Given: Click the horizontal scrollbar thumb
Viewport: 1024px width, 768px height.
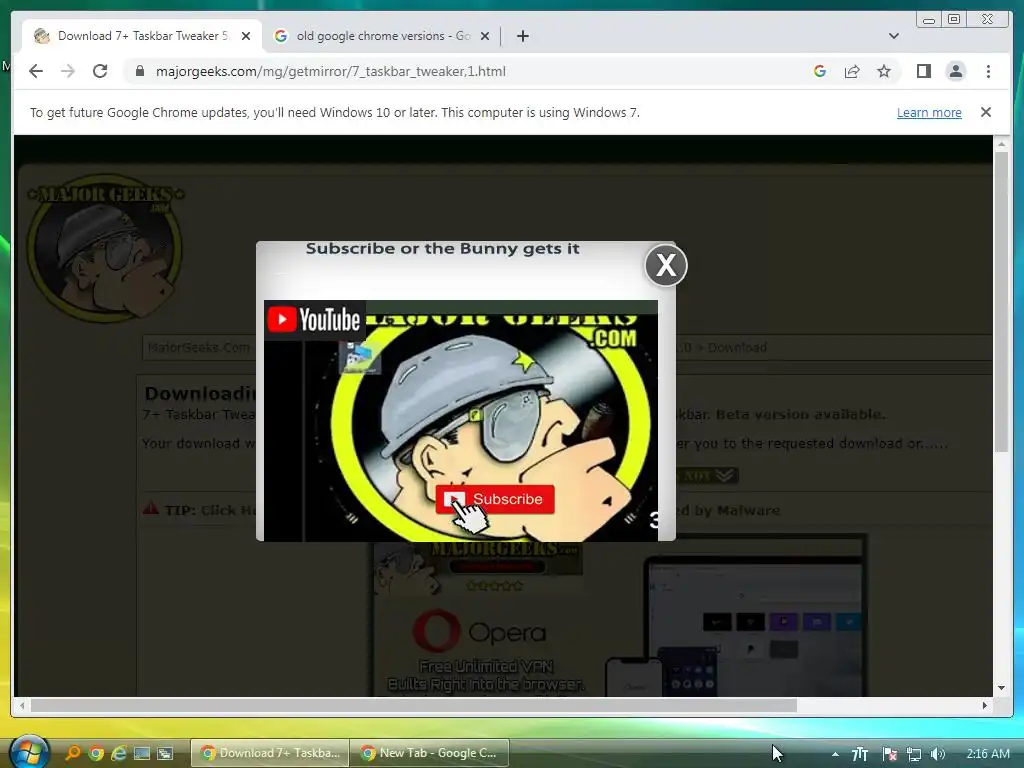Looking at the screenshot, I should coord(414,705).
